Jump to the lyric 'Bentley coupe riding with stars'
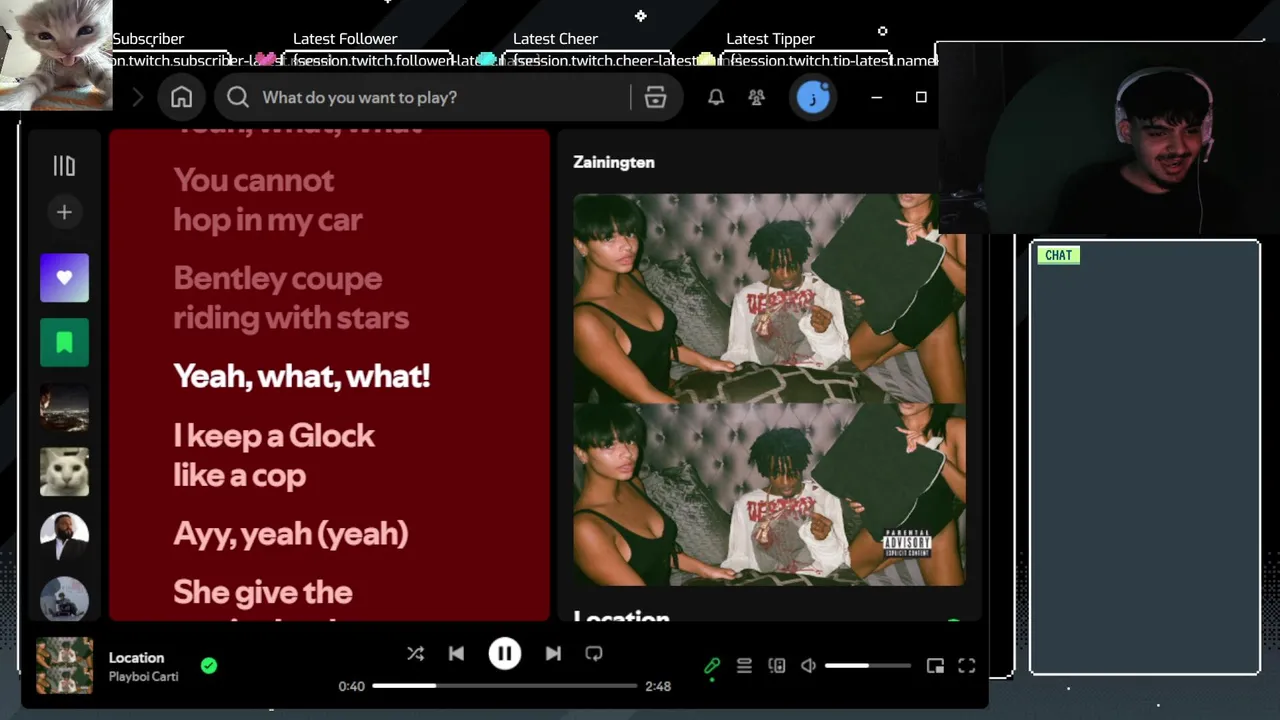The width and height of the screenshot is (1280, 720). [x=291, y=298]
